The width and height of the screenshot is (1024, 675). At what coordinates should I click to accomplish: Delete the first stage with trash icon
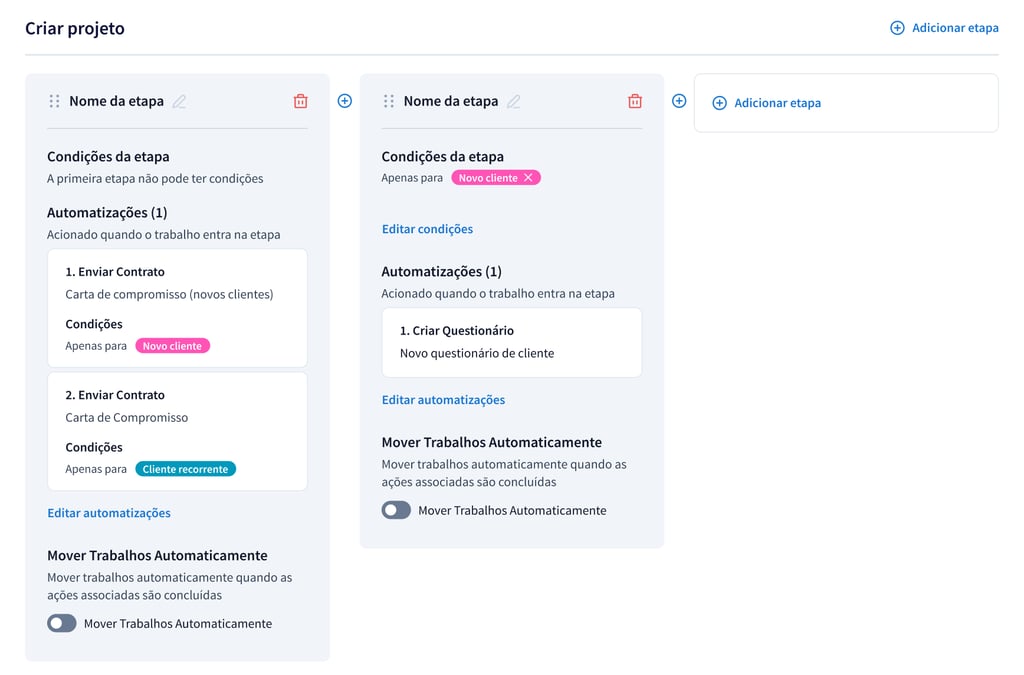[x=300, y=101]
